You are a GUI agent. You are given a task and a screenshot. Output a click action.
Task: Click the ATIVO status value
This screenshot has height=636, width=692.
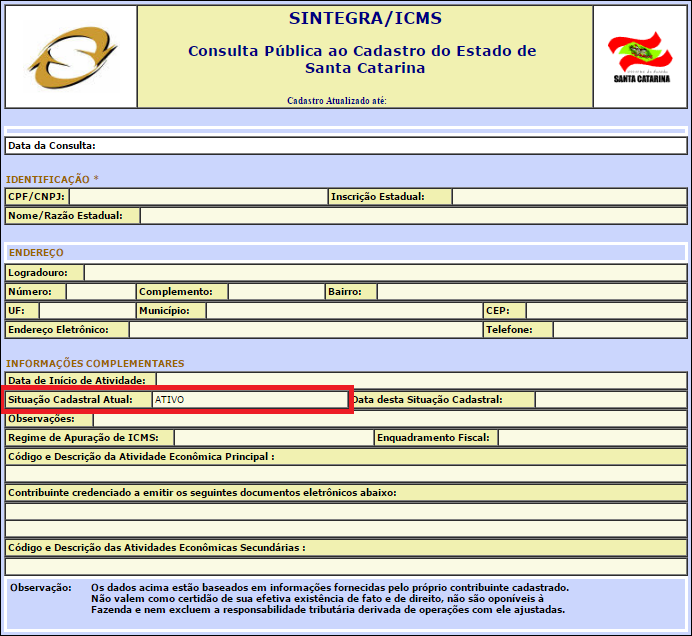[170, 400]
